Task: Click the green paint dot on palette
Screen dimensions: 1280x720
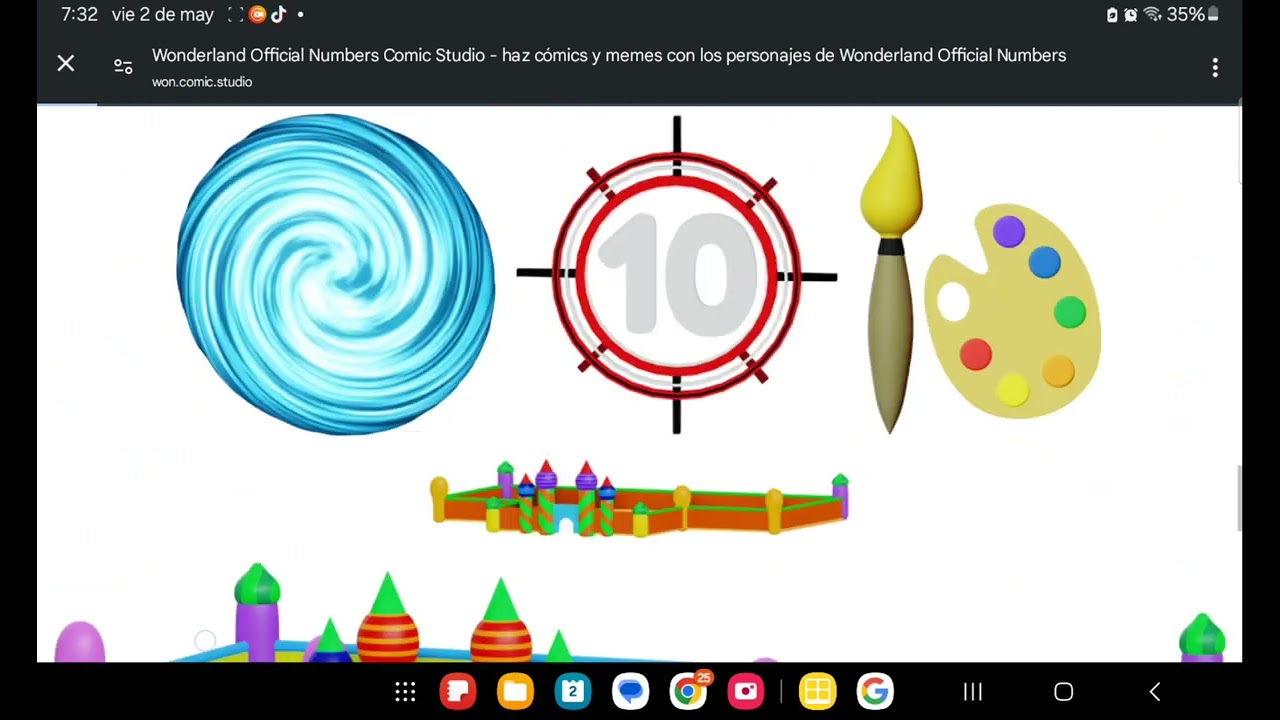Action: pyautogui.click(x=1070, y=312)
